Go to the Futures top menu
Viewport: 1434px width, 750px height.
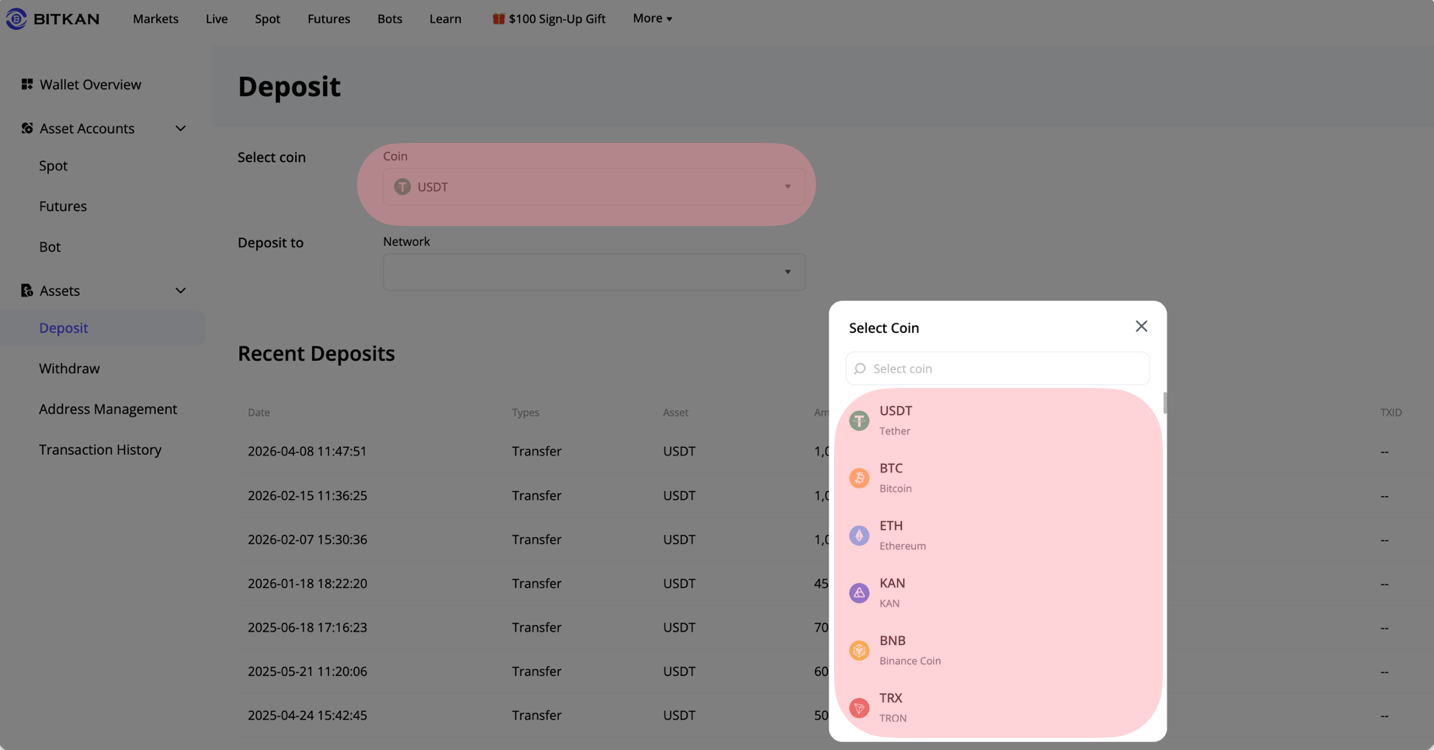coord(329,19)
